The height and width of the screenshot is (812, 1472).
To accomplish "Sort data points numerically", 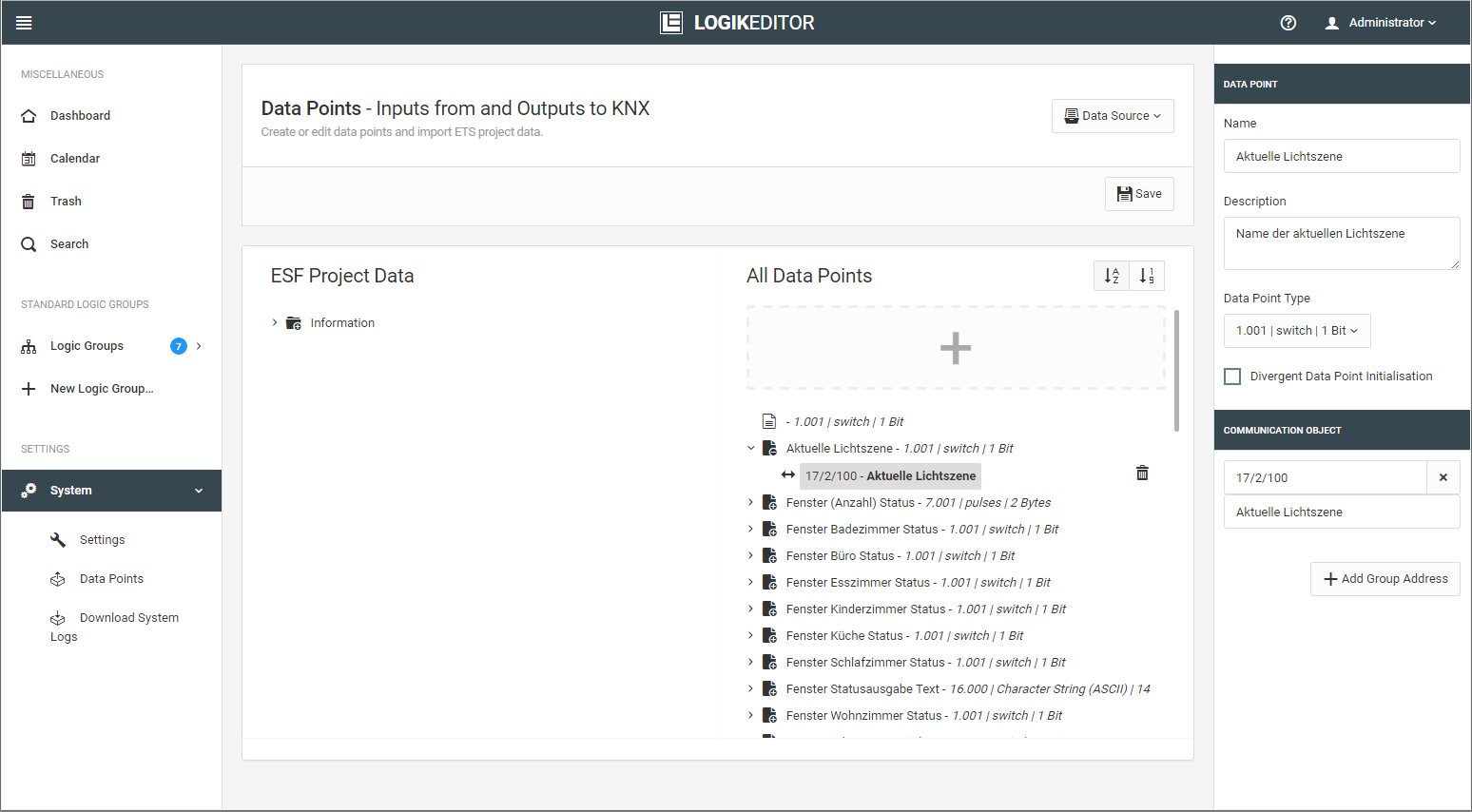I will (1147, 276).
